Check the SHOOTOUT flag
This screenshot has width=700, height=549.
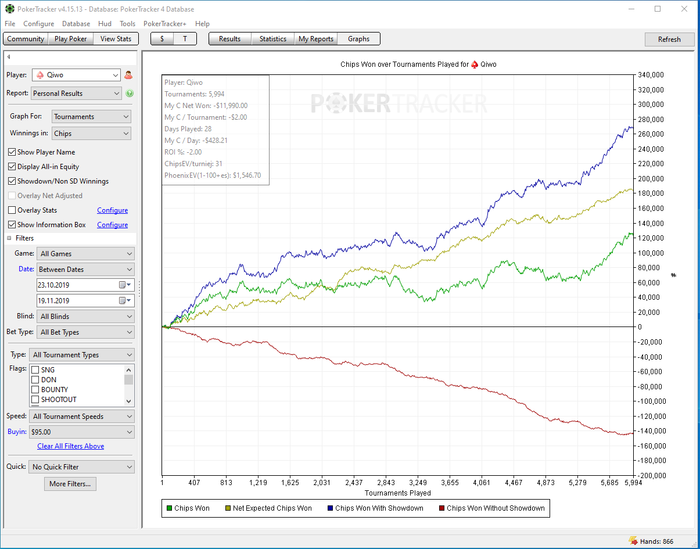(x=35, y=399)
